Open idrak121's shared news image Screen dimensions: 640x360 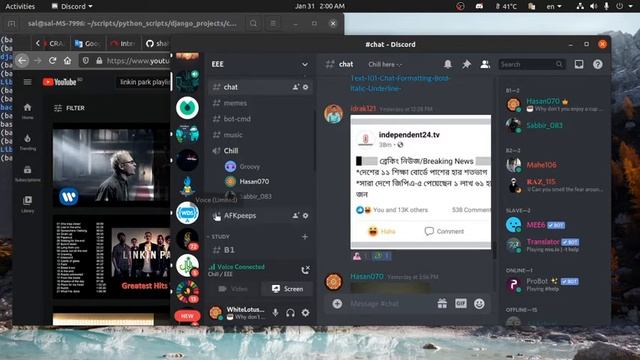pyautogui.click(x=420, y=182)
